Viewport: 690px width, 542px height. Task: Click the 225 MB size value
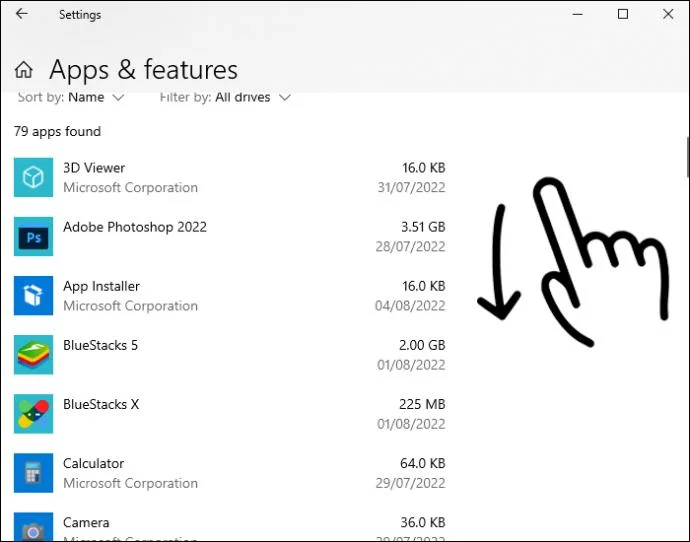tap(422, 404)
